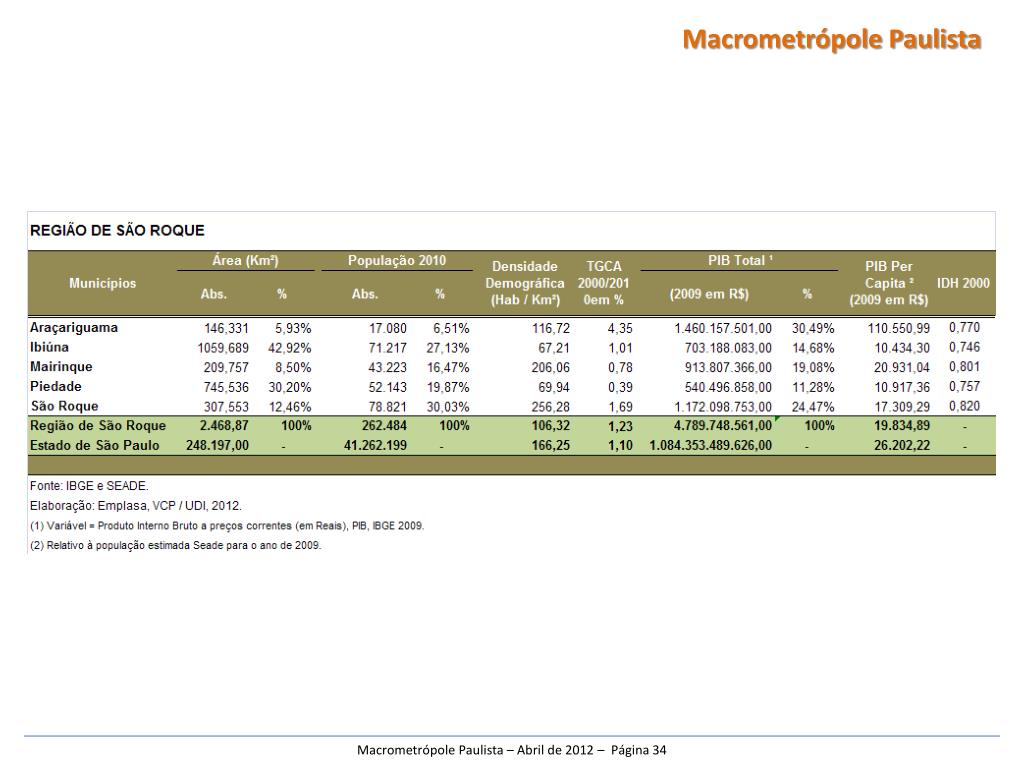Viewport: 1024px width, 768px height.
Task: Click the Área (Km²) header
Action: click(246, 261)
